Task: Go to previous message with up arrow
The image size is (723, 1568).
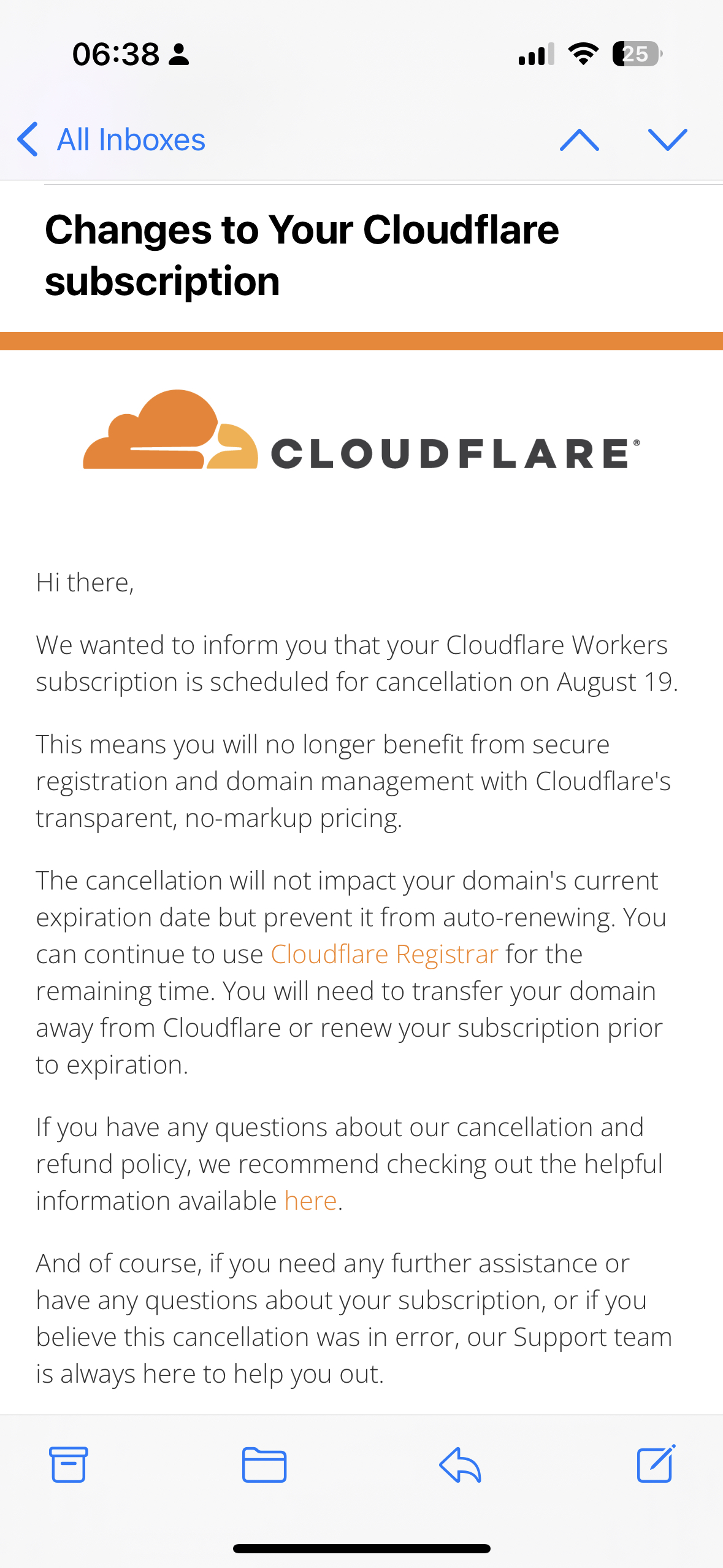Action: pos(579,140)
